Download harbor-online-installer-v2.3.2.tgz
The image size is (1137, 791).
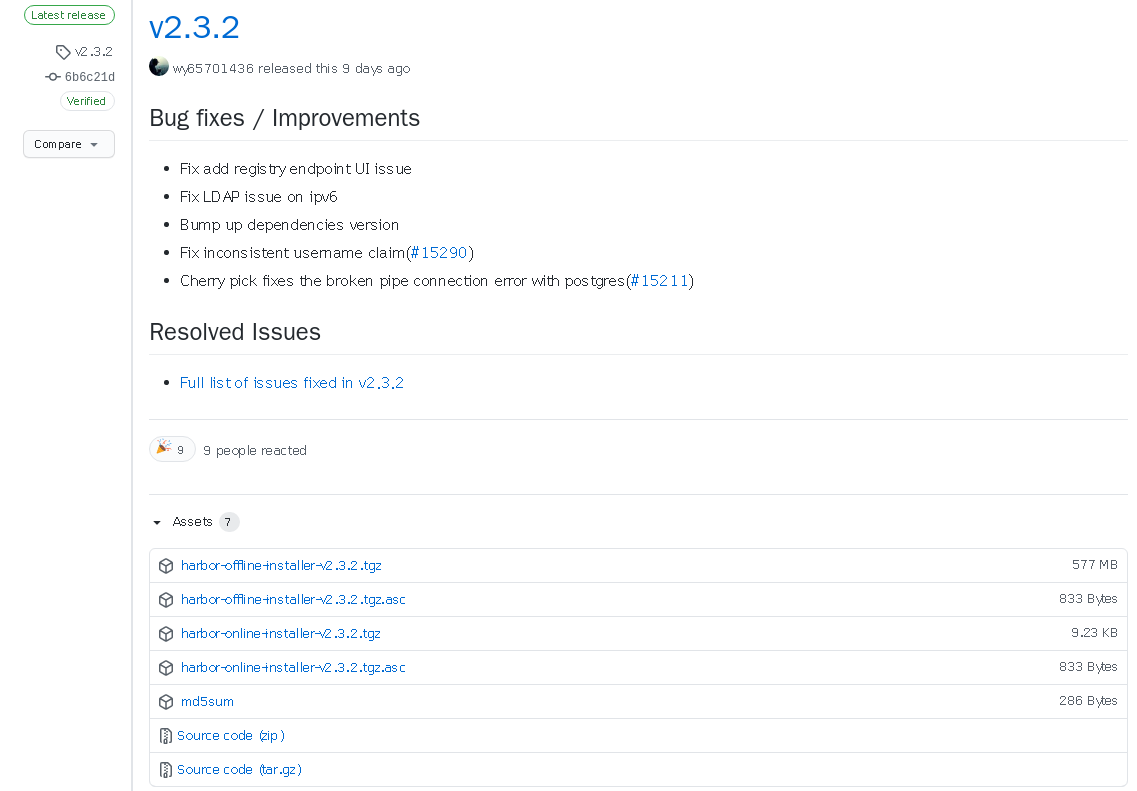[x=281, y=634]
